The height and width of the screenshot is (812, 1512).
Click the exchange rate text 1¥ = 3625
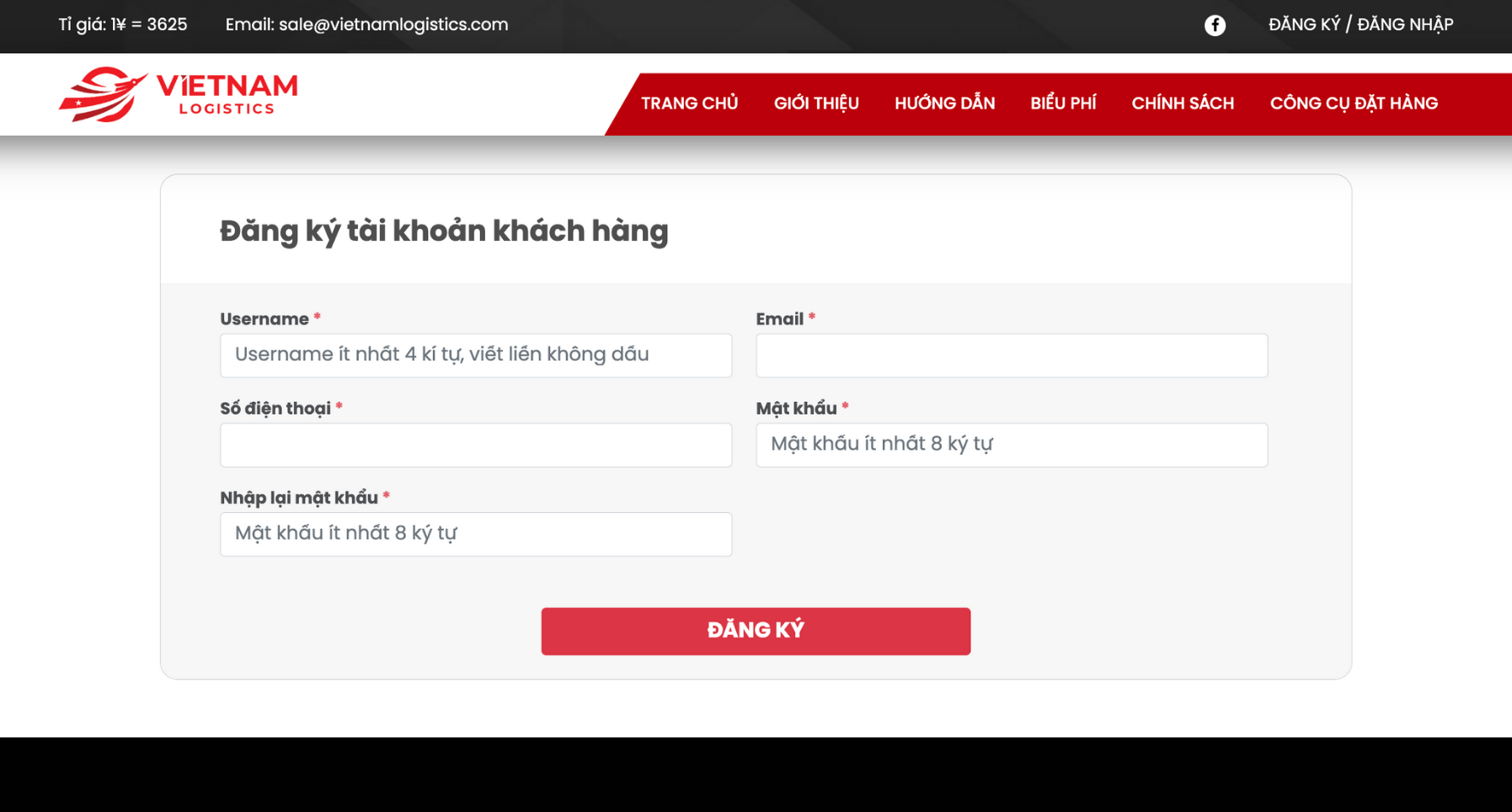(x=149, y=24)
